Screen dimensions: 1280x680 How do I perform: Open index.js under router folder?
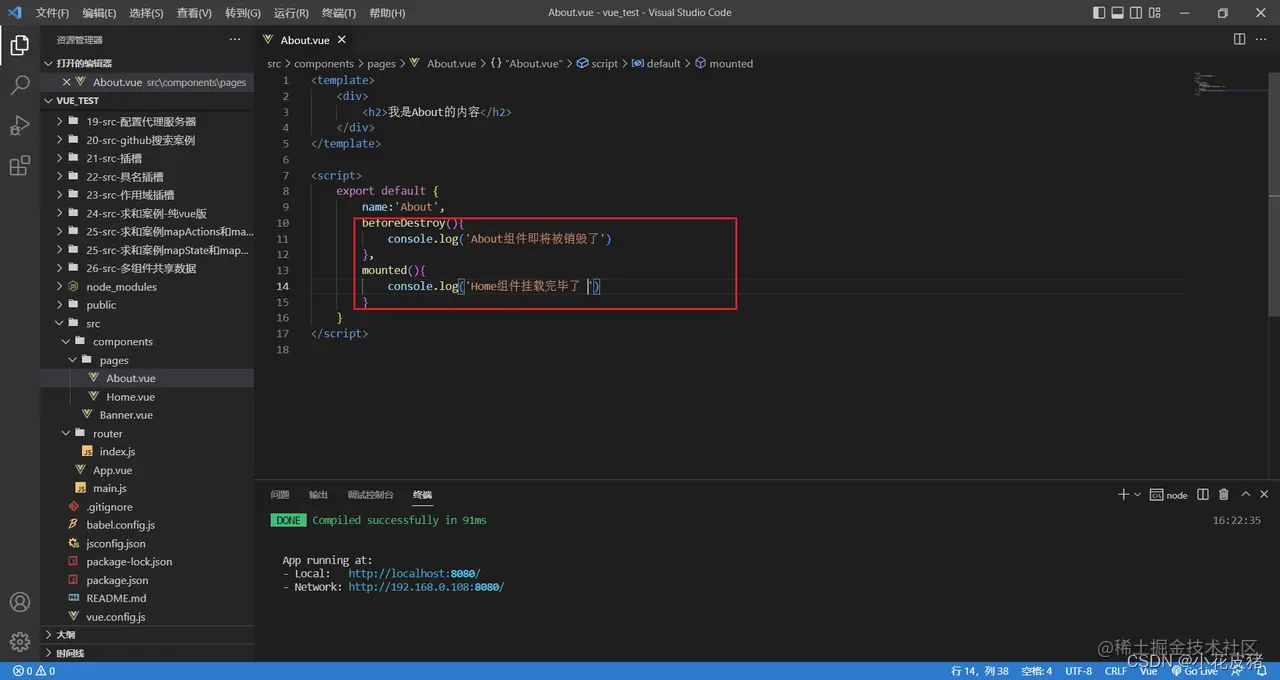coord(147,451)
